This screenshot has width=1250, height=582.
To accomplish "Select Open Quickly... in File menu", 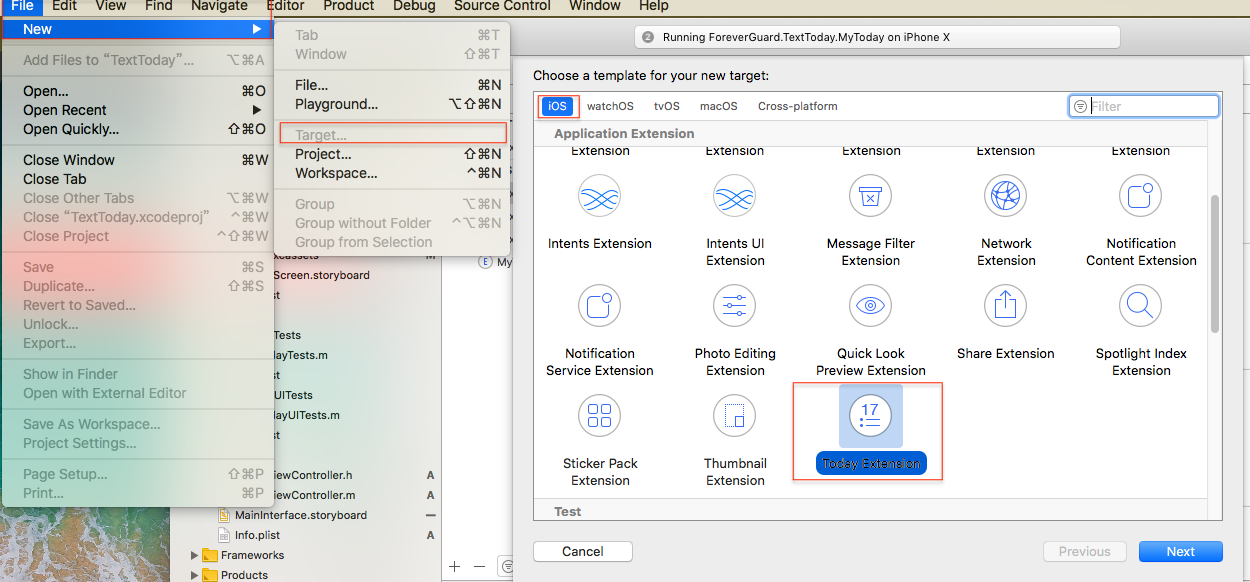I will [x=138, y=129].
